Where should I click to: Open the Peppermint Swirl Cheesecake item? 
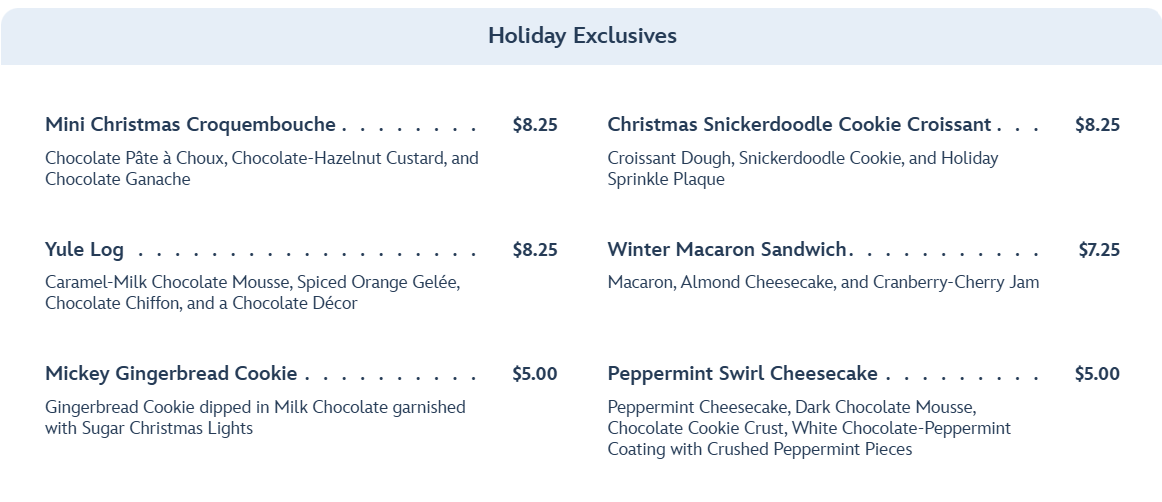coord(742,374)
